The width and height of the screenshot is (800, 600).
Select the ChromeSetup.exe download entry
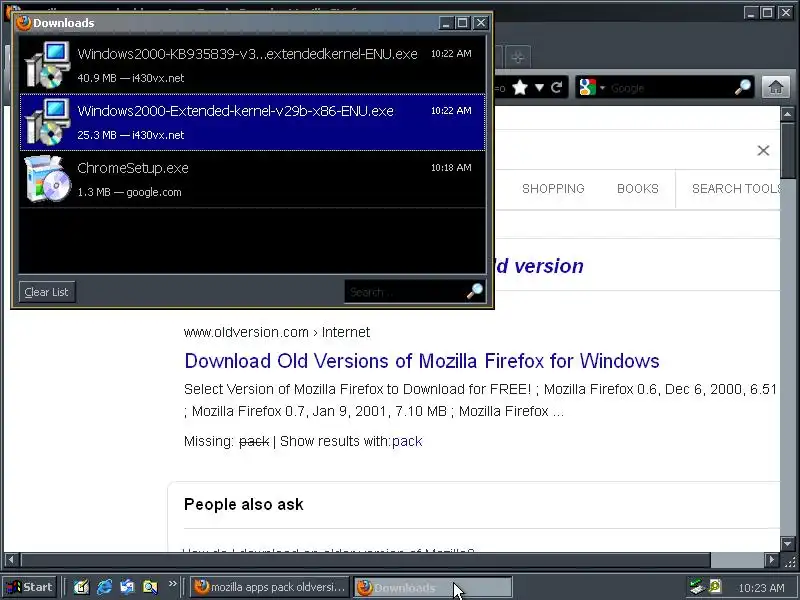coord(253,179)
